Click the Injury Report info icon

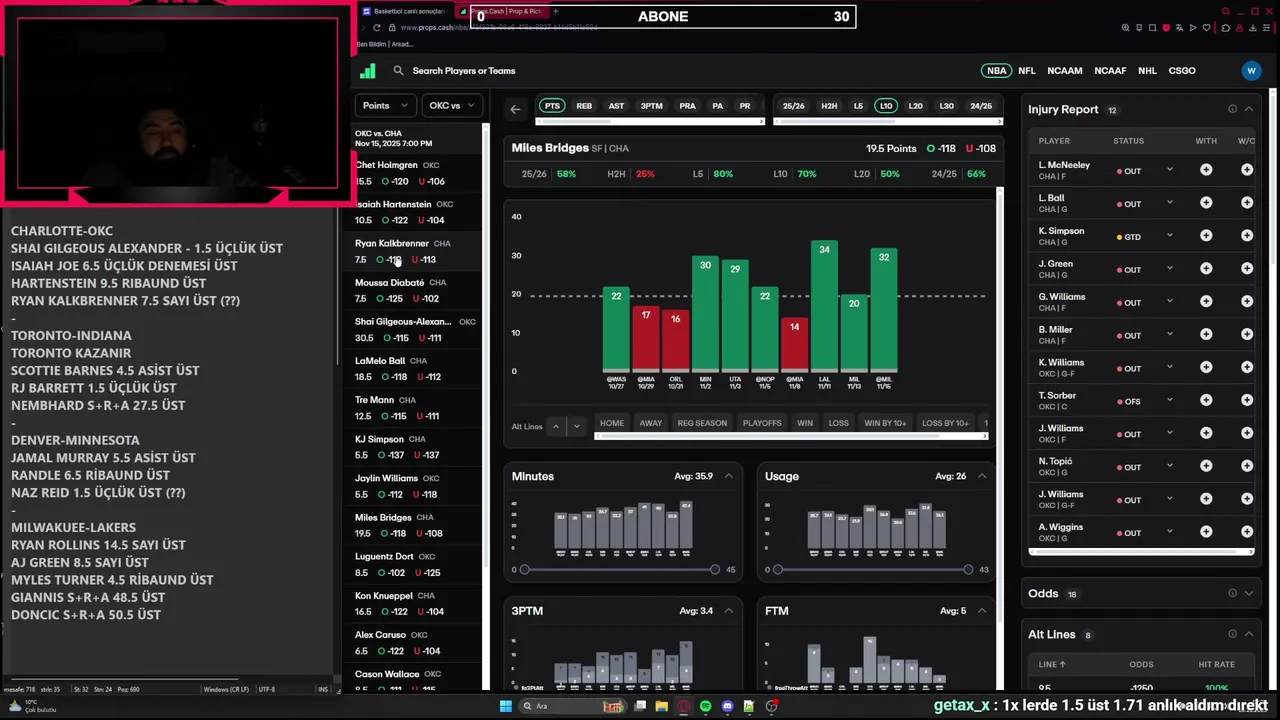(1232, 109)
